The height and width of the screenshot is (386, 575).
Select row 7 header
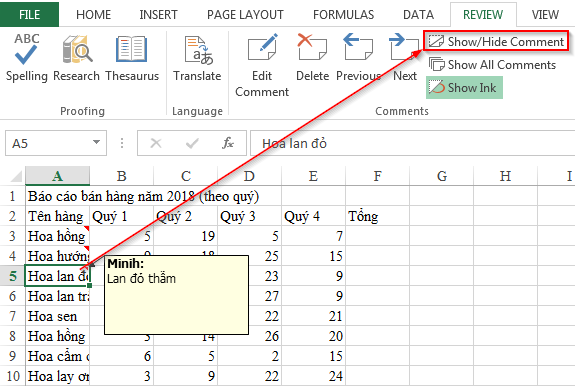click(12, 316)
